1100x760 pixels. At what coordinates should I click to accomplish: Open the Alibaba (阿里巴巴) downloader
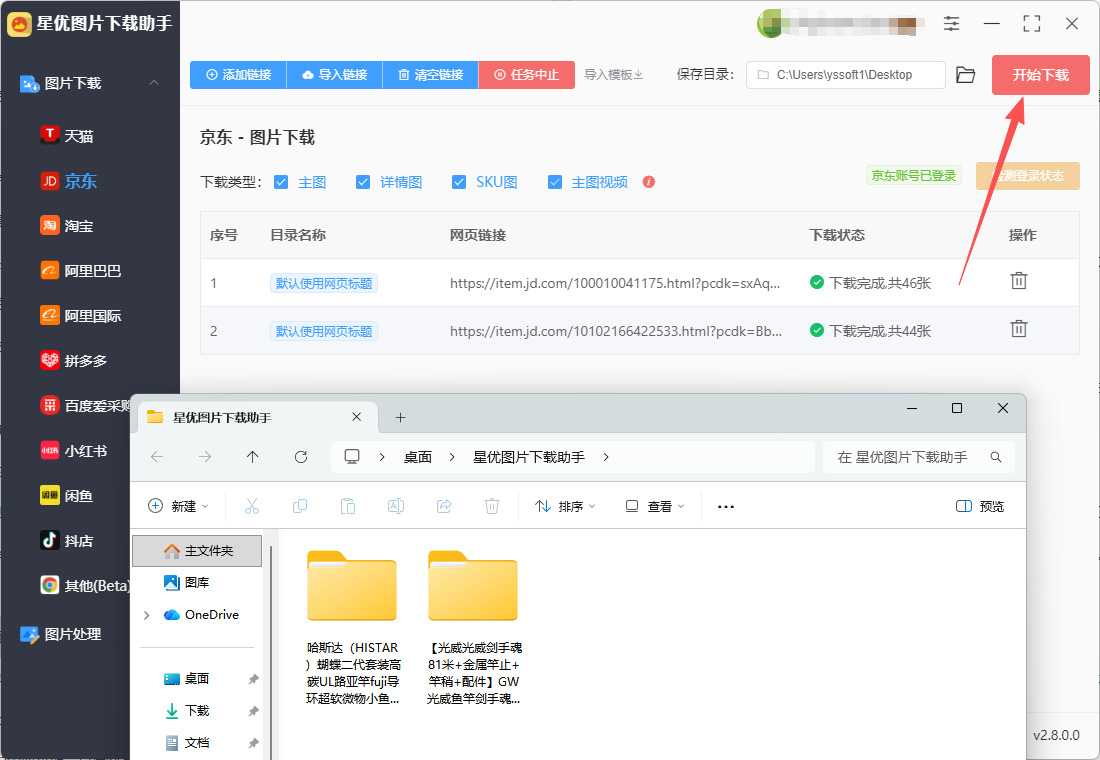(x=81, y=271)
